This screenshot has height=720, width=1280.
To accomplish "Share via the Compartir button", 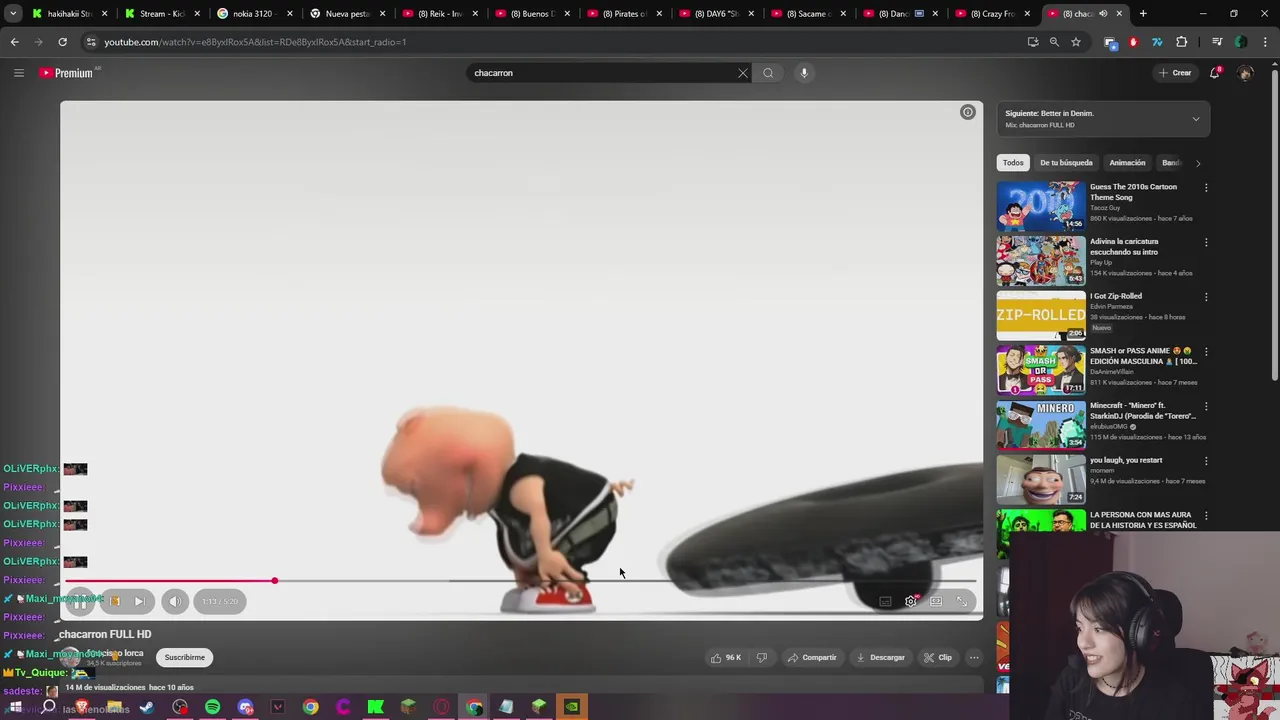I will pos(812,657).
